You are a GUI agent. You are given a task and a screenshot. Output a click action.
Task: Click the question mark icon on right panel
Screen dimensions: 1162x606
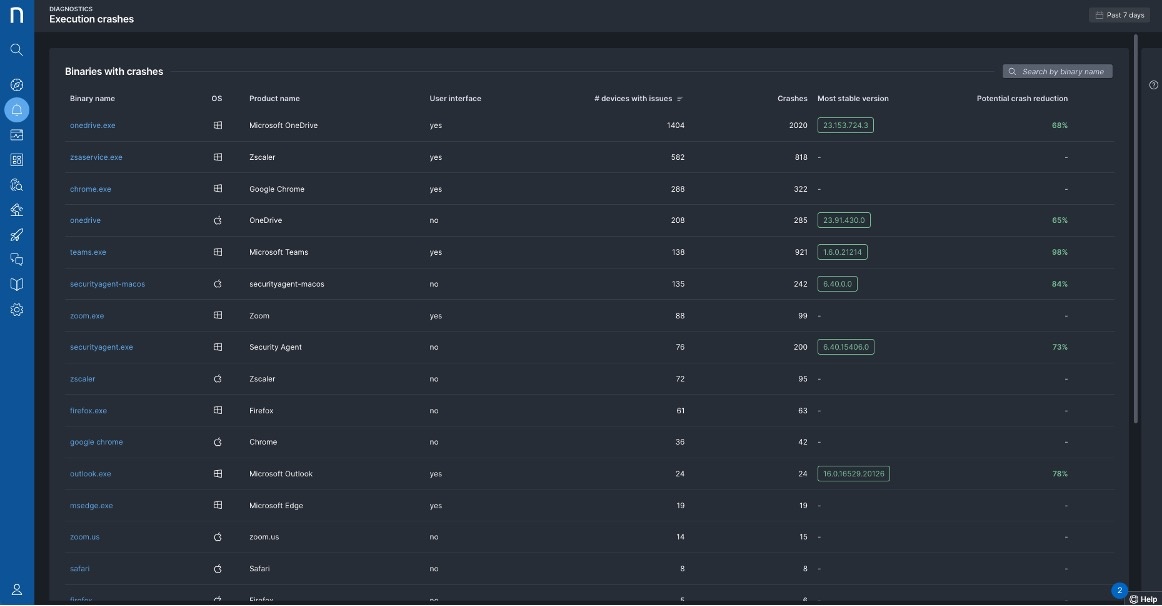pos(1153,85)
